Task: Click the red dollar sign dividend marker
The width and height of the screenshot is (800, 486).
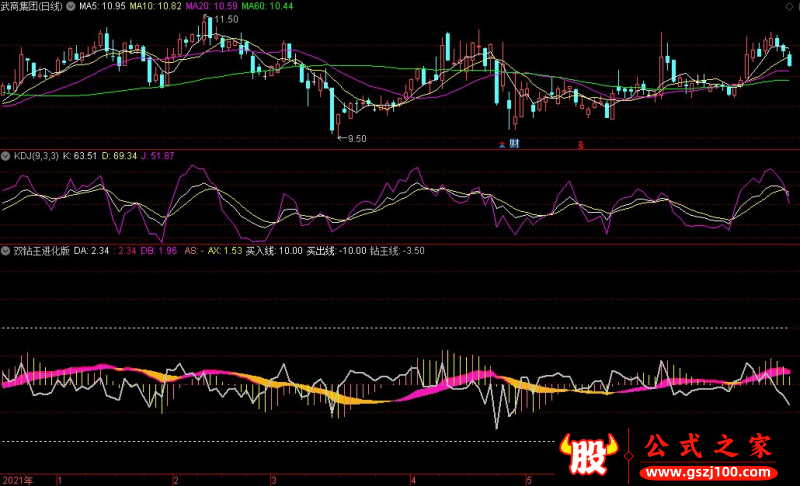Action: click(x=581, y=145)
